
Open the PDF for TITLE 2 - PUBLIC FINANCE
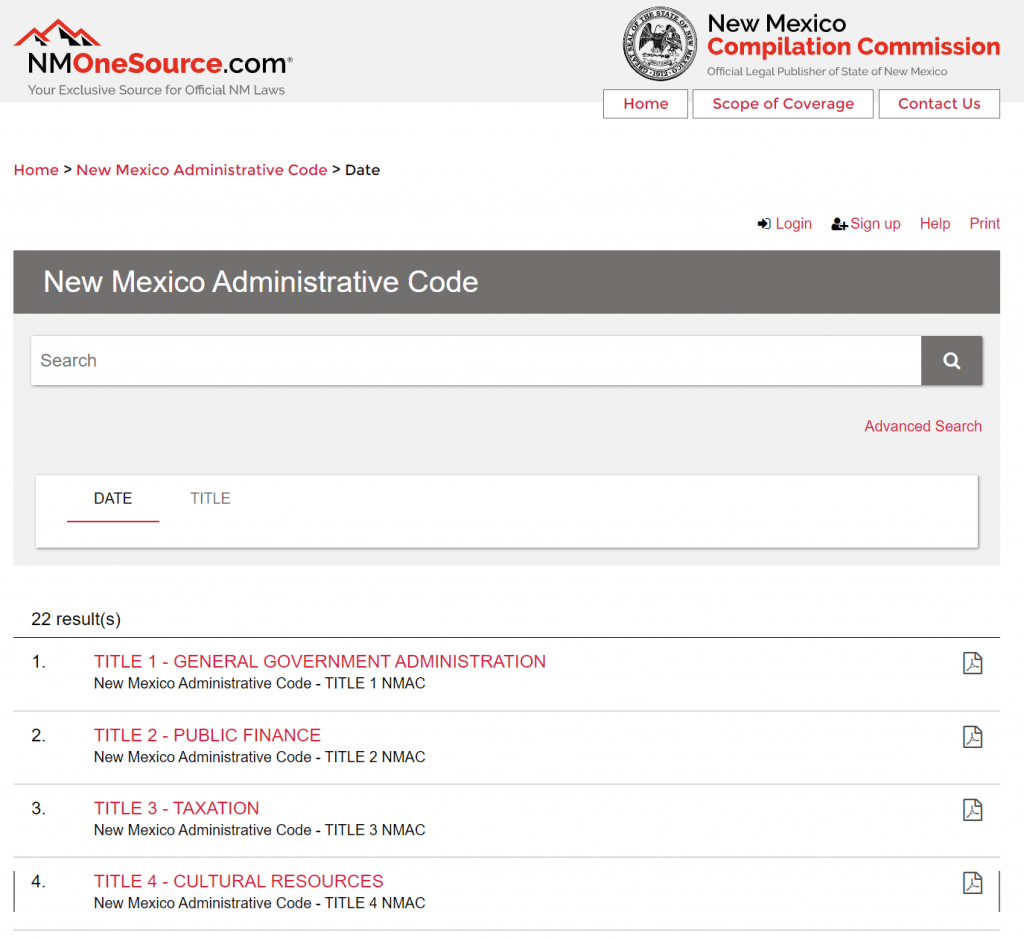pyautogui.click(x=972, y=736)
